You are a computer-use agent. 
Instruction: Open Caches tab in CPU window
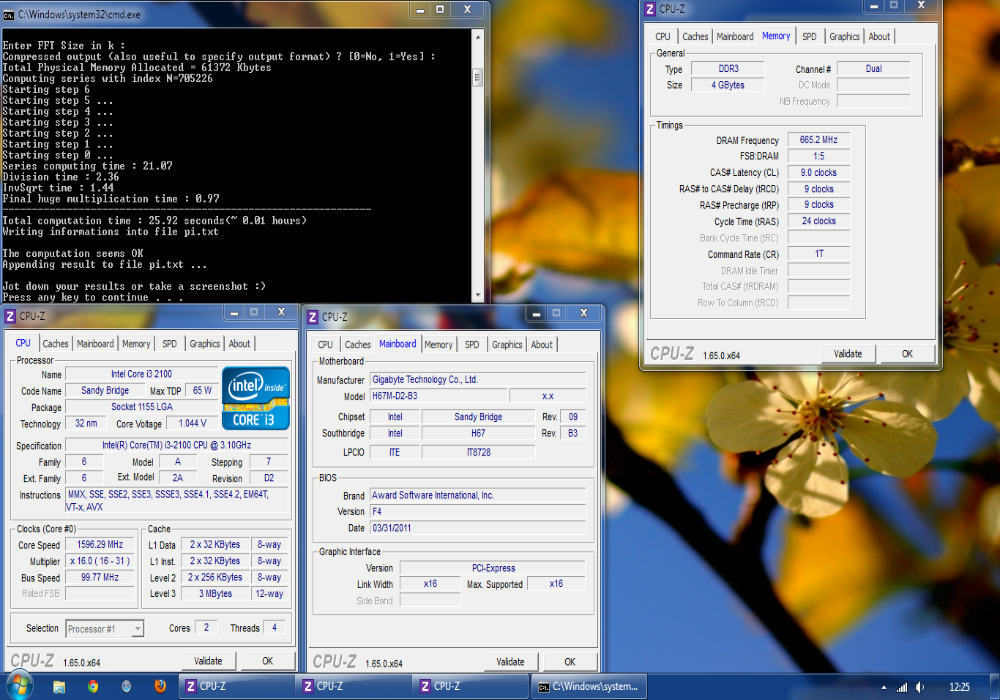[x=55, y=344]
